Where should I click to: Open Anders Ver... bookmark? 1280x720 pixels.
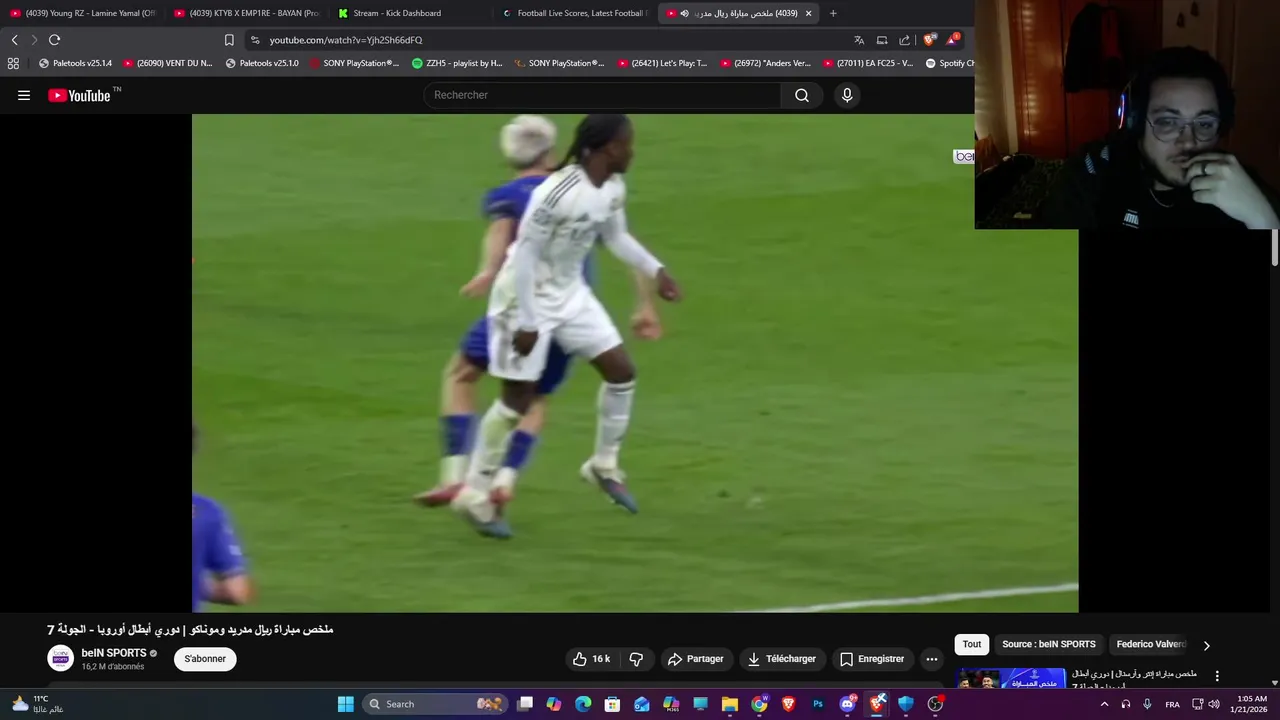765,63
